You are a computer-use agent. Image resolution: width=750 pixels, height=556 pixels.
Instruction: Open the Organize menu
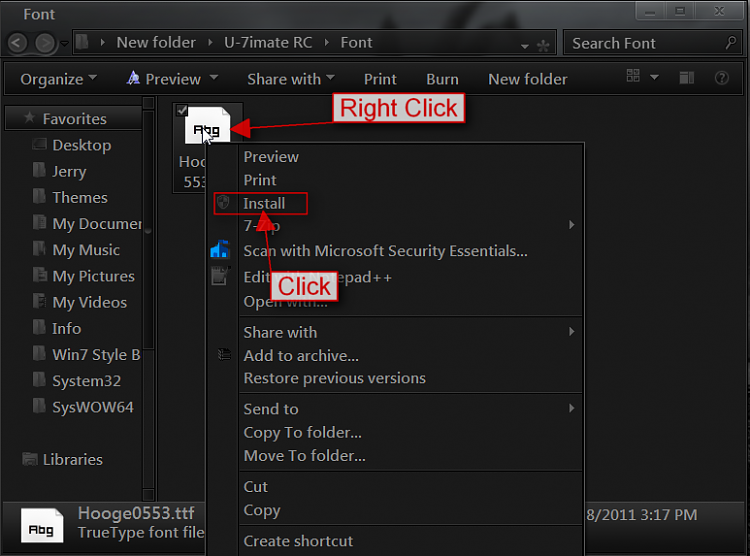click(x=58, y=79)
